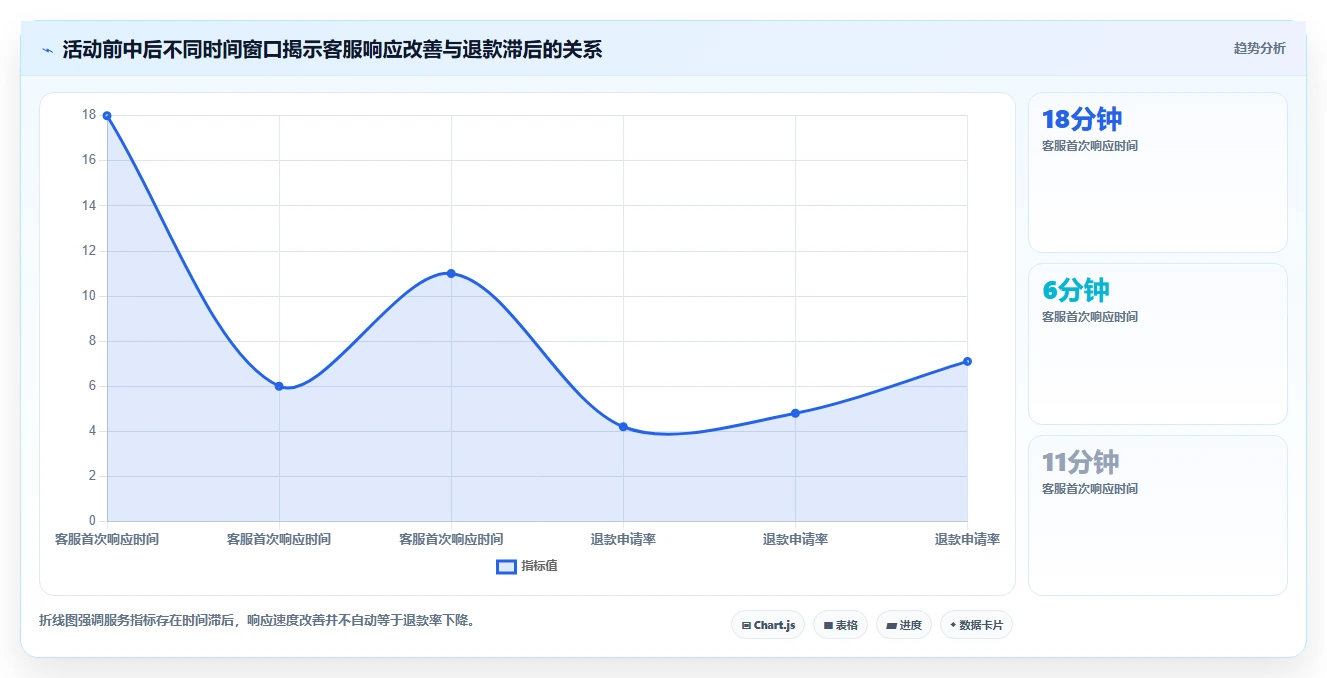Click the footer note starting with 折线图强调服务指标
Screen dimensions: 1327x678
(259, 620)
